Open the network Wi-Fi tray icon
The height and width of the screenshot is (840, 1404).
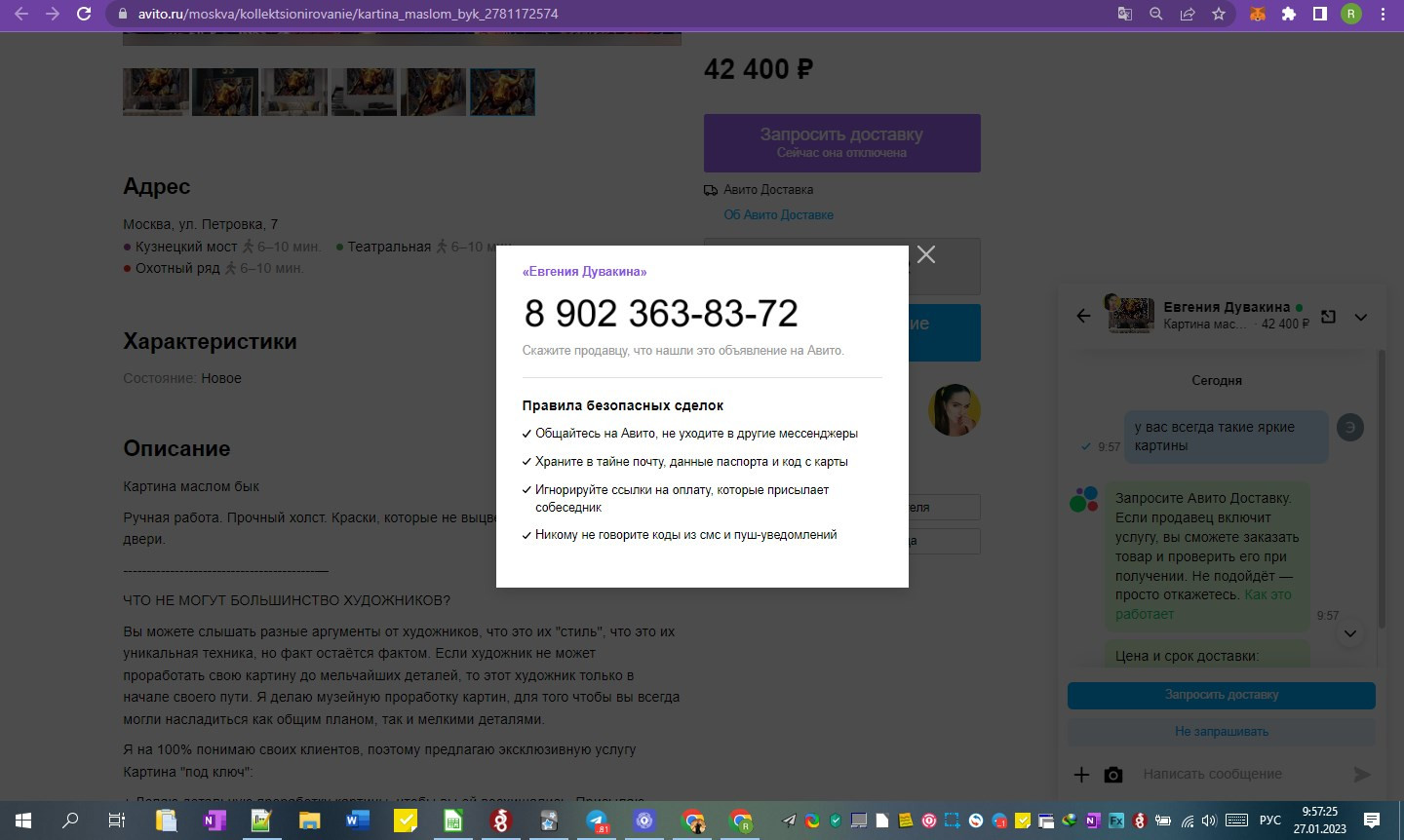1188,821
